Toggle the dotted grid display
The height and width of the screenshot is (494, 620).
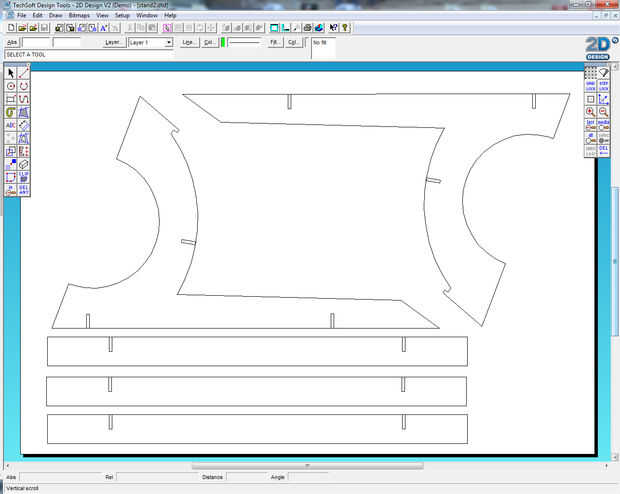tap(590, 73)
